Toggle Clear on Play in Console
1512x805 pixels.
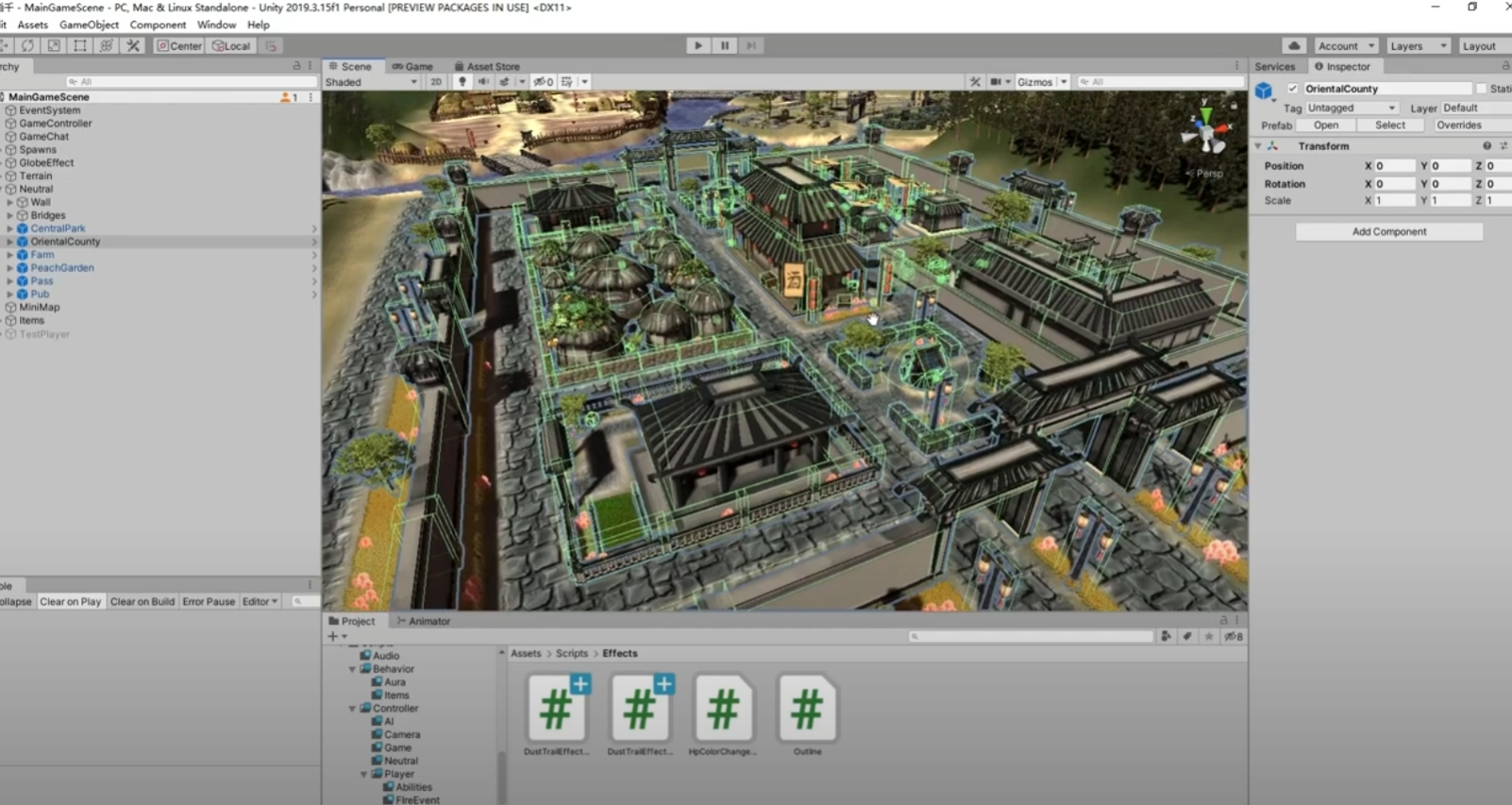tap(70, 601)
